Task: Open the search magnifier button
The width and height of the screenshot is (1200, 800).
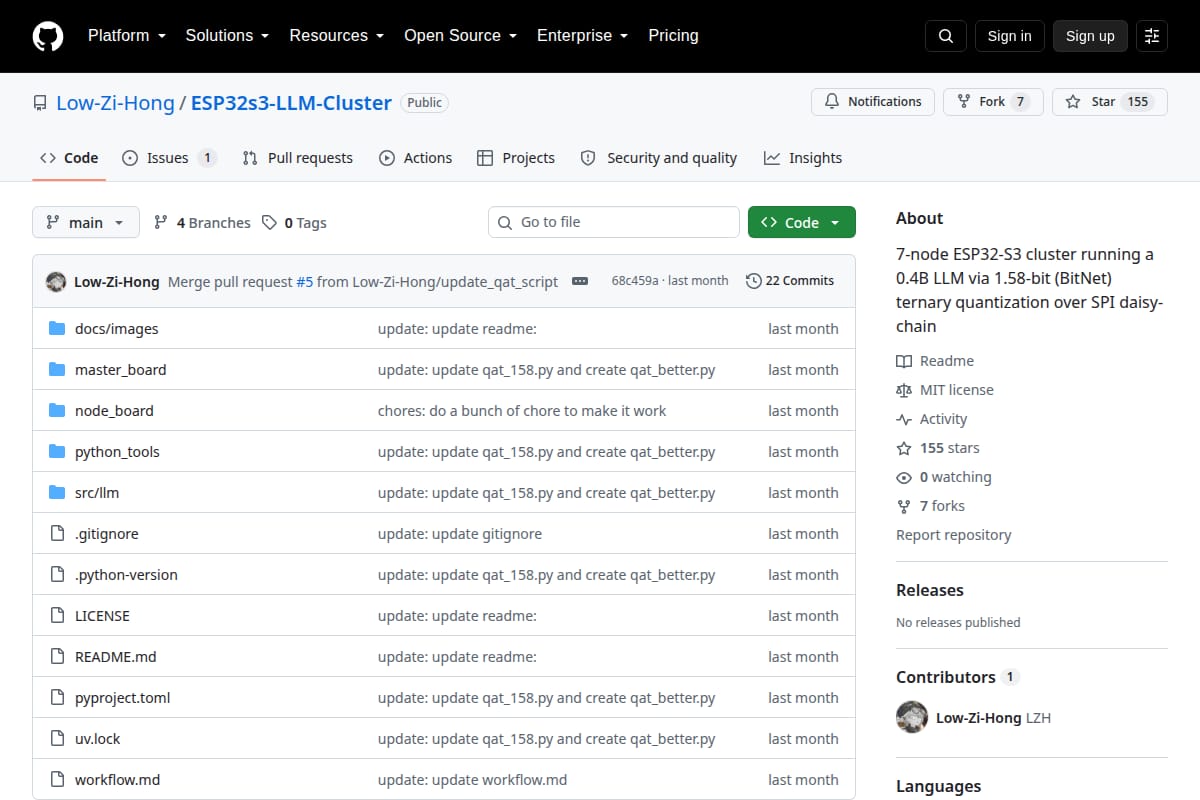Action: (x=946, y=36)
